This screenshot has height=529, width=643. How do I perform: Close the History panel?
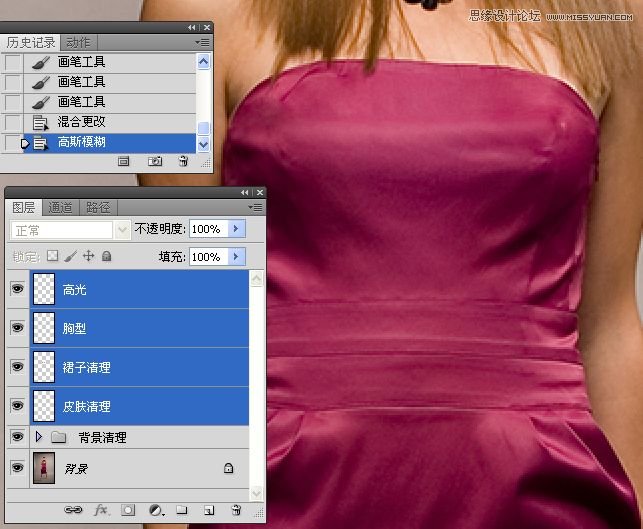[x=207, y=27]
